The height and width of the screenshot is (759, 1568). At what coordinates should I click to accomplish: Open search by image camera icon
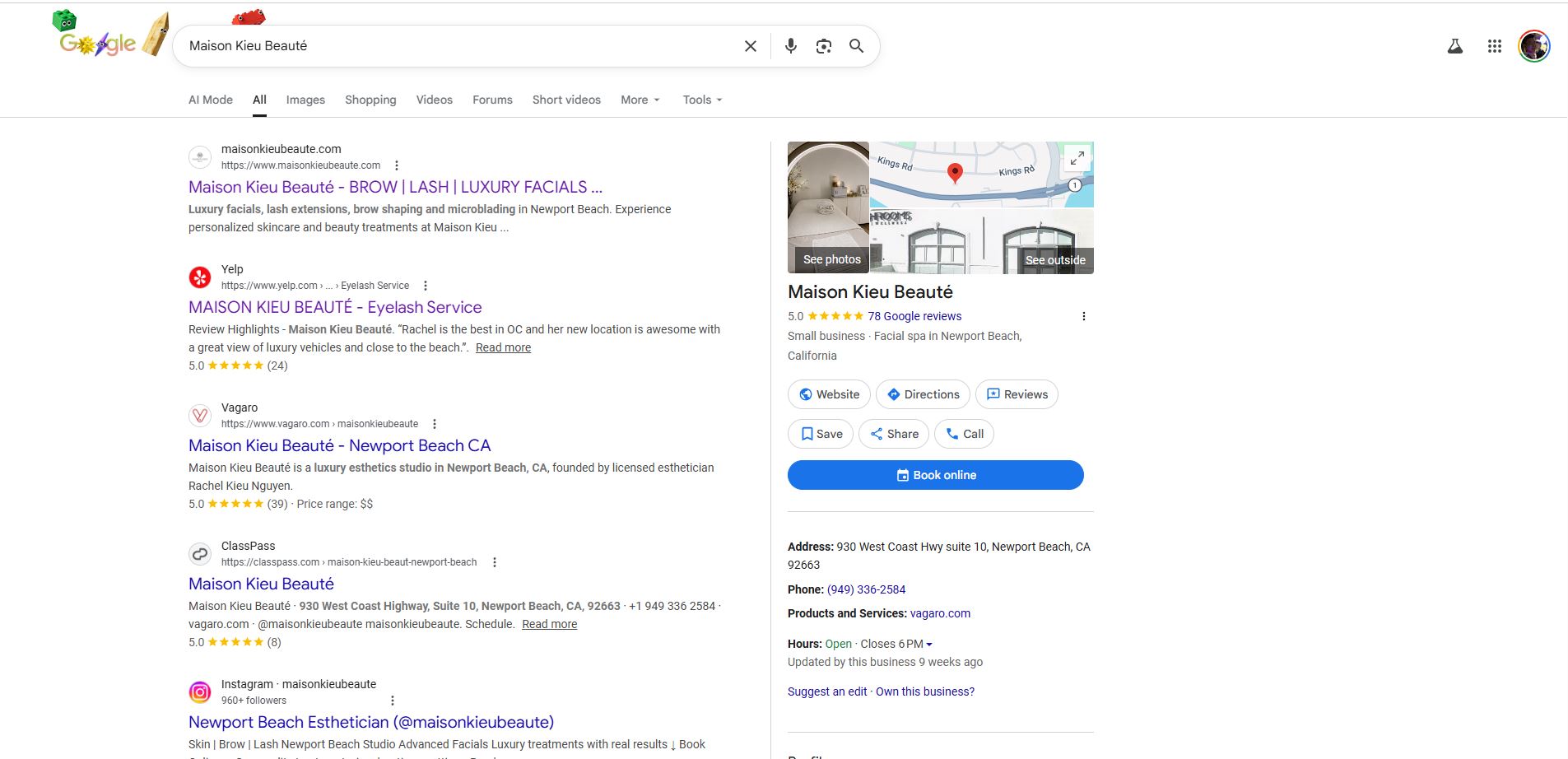[824, 46]
